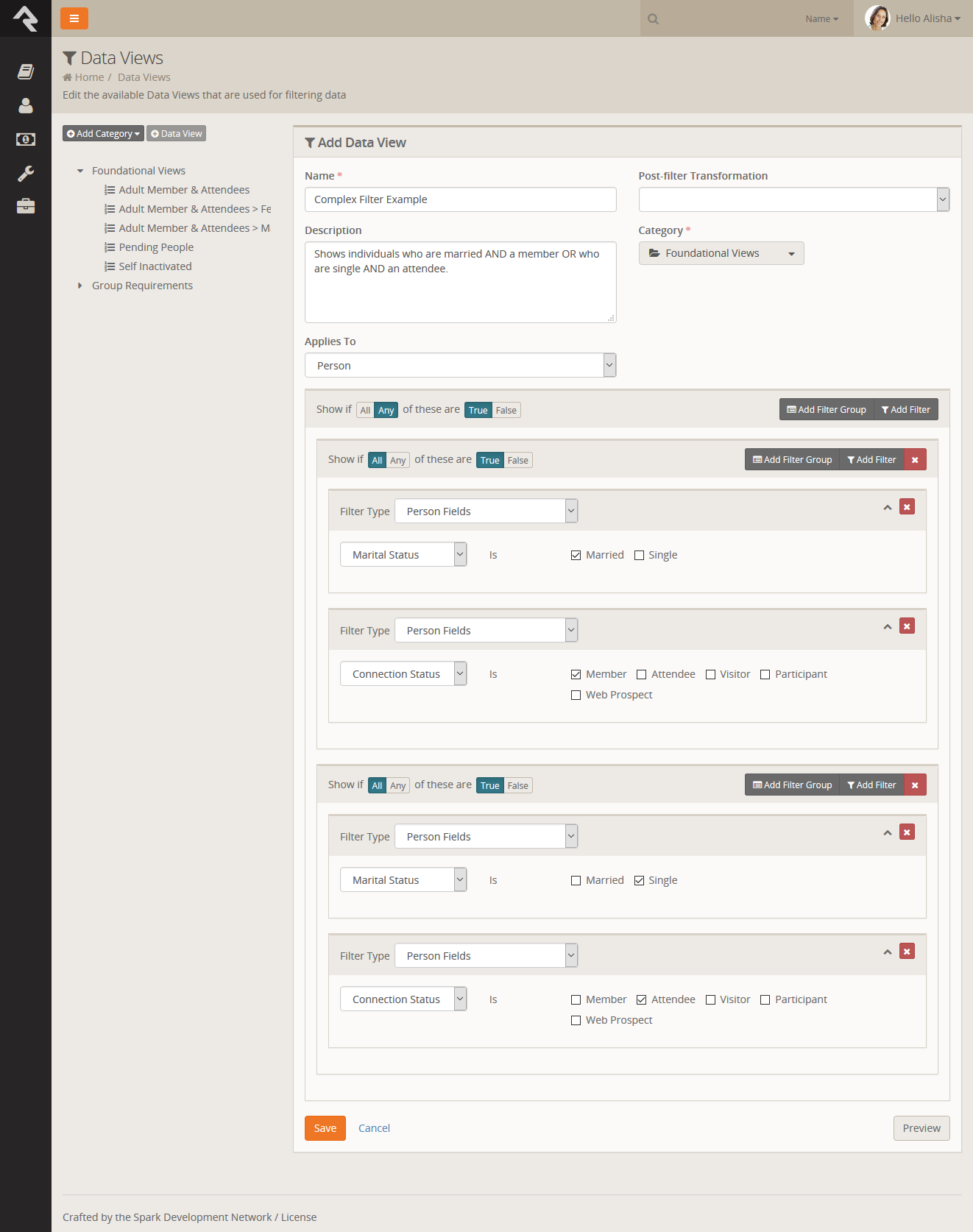973x1232 pixels.
Task: Click the Rock logo icon
Action: [26, 18]
